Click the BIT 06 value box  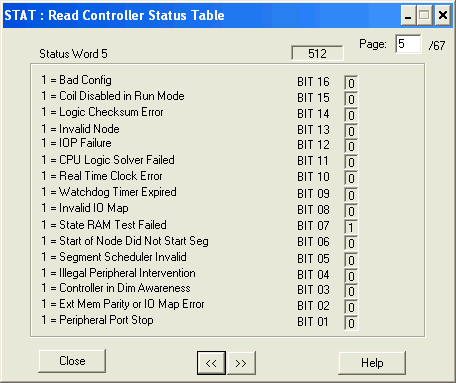tap(351, 243)
